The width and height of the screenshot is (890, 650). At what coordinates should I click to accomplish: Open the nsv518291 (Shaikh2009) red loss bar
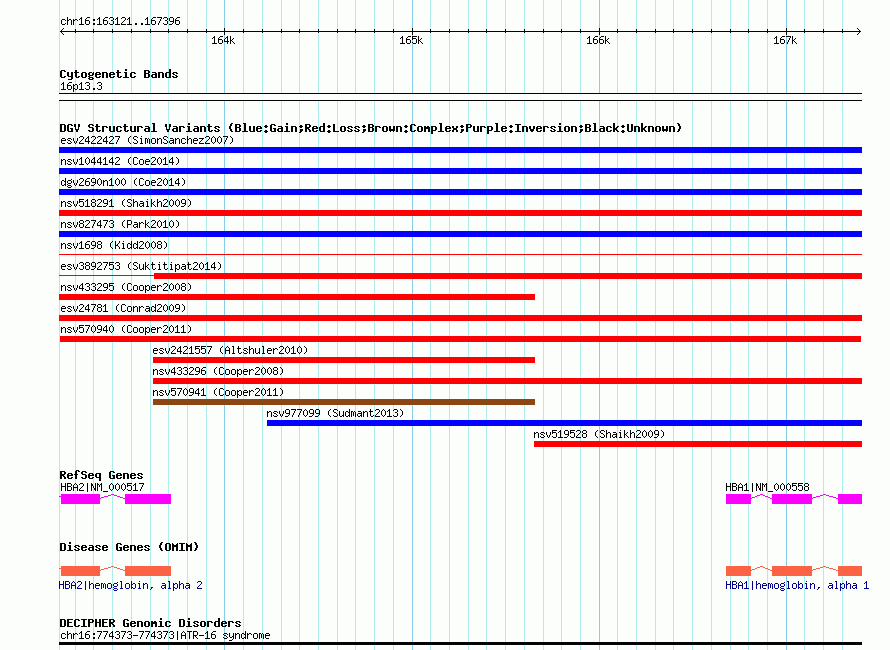(460, 213)
